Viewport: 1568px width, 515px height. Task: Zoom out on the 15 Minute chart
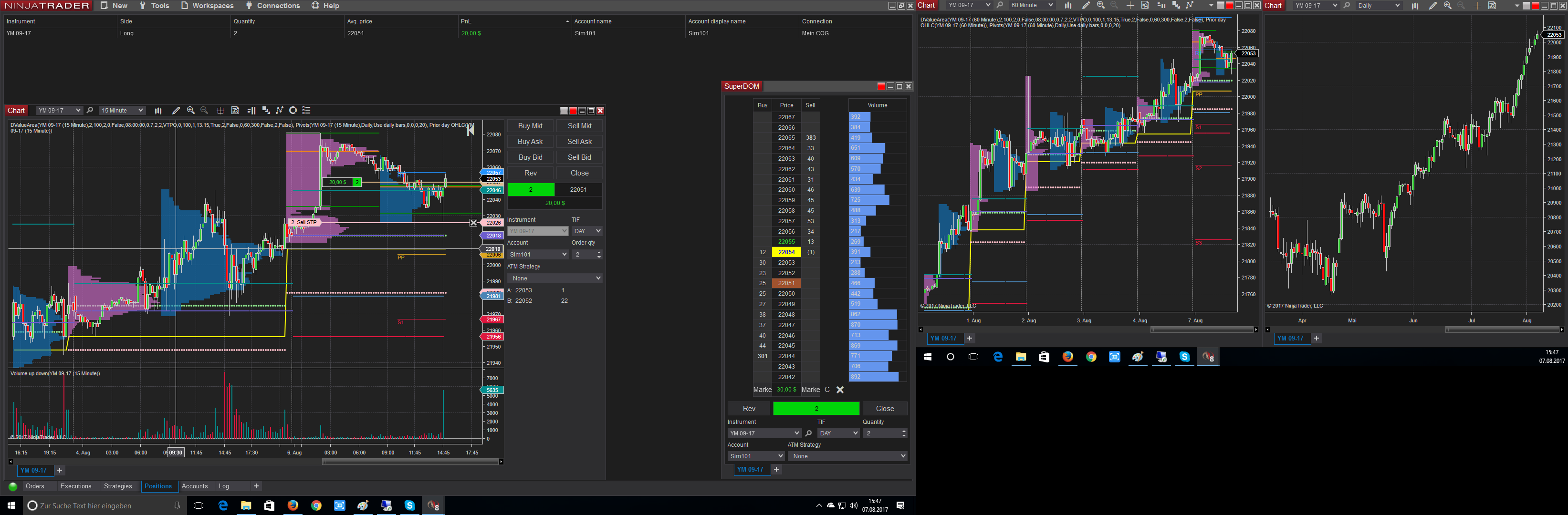[205, 111]
